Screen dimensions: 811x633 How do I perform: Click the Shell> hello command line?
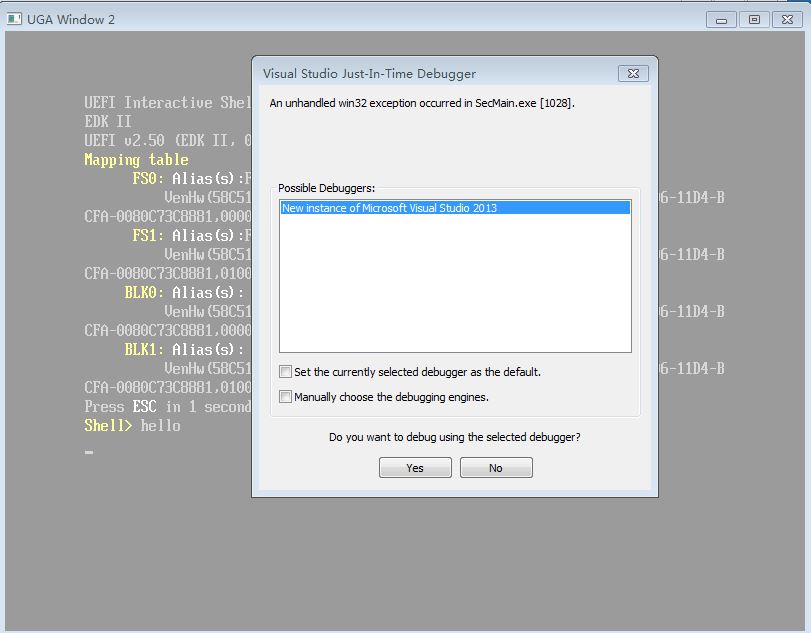[x=132, y=426]
